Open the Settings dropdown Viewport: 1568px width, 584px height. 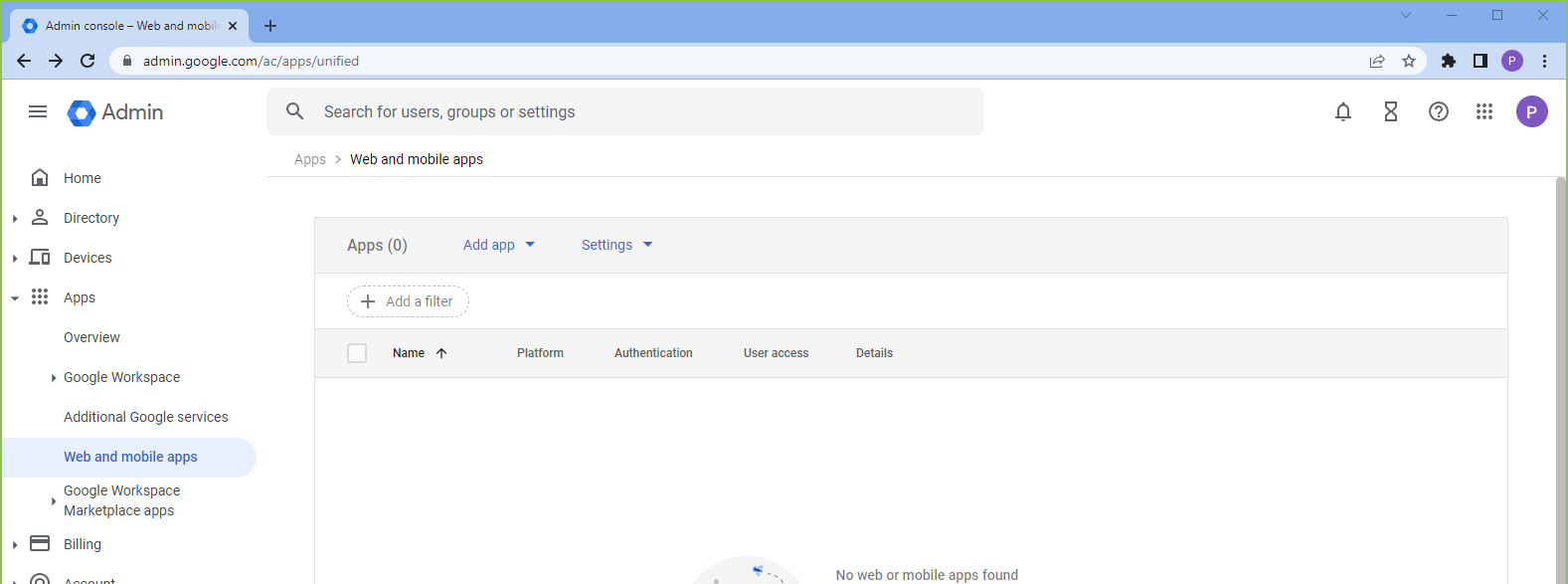[616, 245]
